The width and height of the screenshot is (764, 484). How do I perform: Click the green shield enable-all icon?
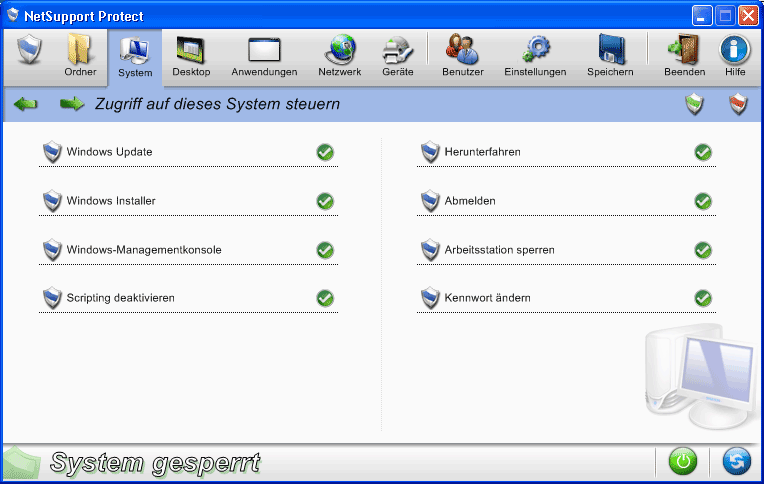(694, 104)
